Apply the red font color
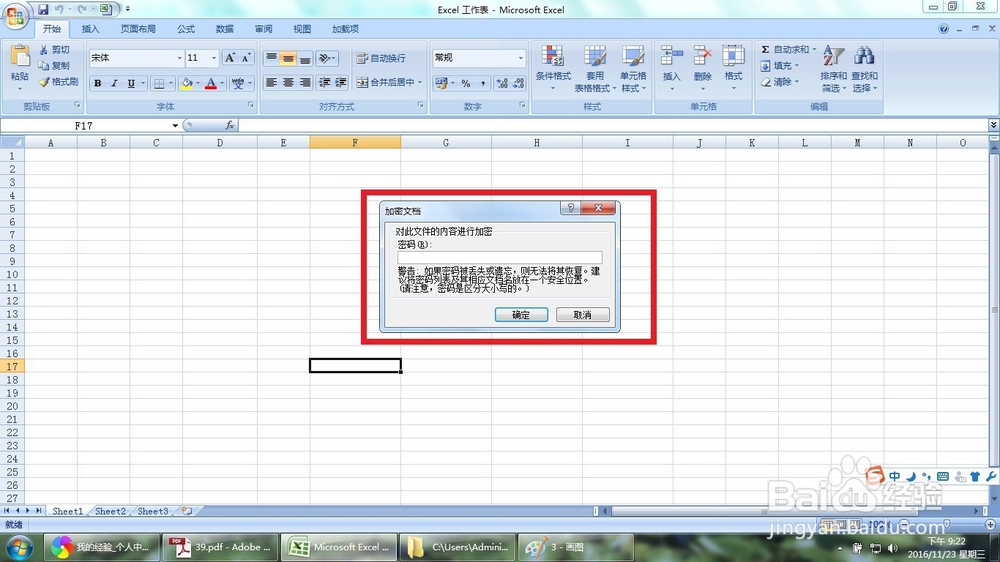 tap(211, 83)
